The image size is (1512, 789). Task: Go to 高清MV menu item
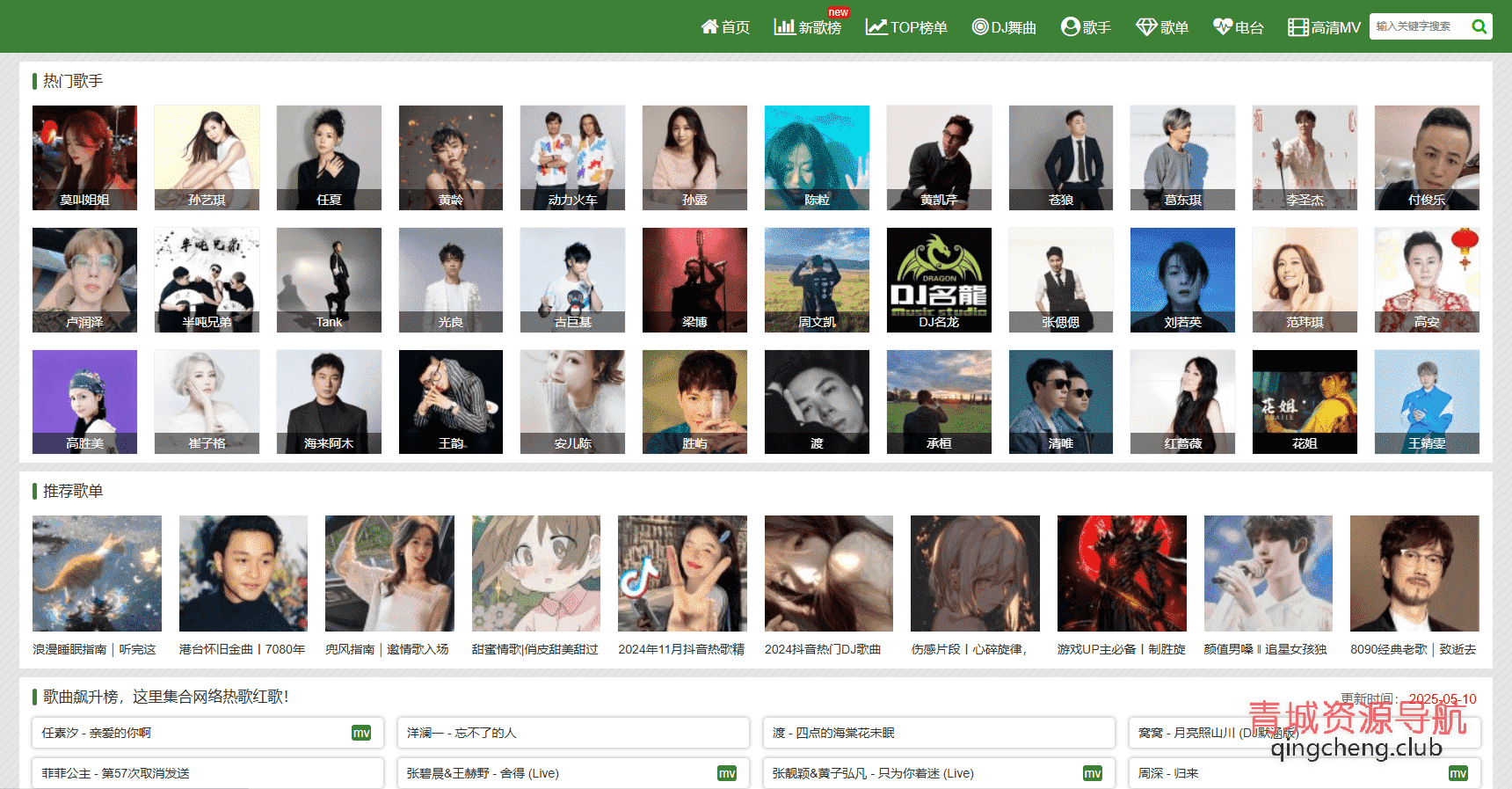[1335, 28]
